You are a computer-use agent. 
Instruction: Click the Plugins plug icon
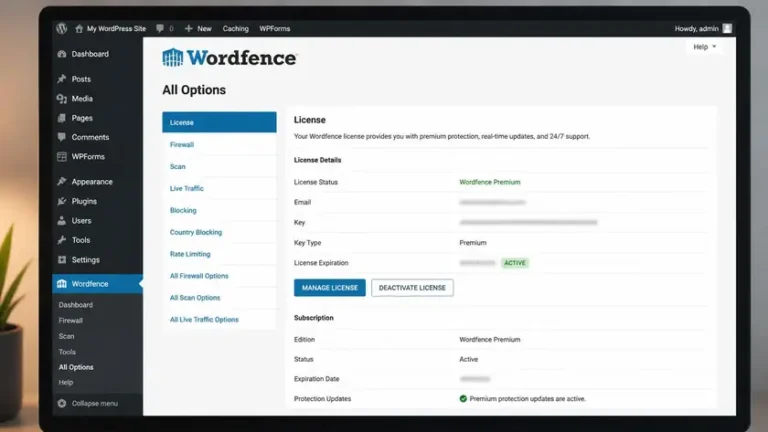(62, 201)
